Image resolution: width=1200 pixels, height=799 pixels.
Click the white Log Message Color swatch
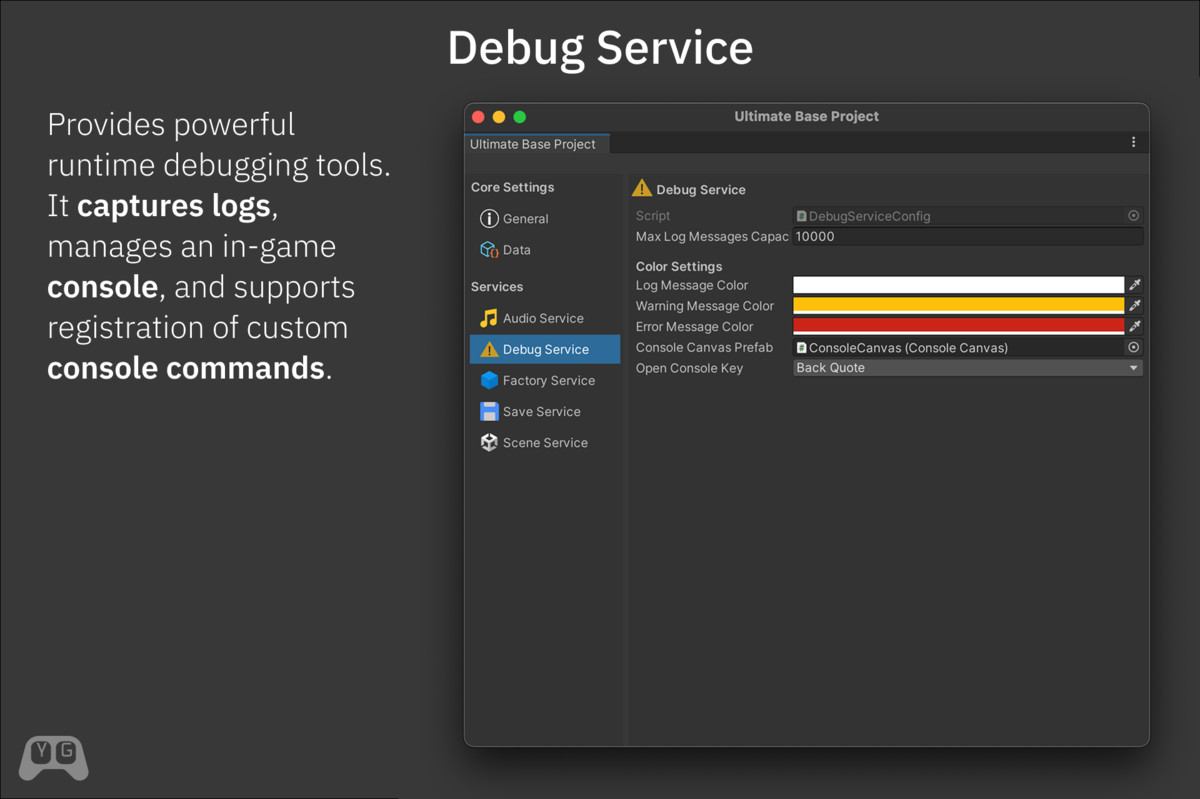[958, 285]
